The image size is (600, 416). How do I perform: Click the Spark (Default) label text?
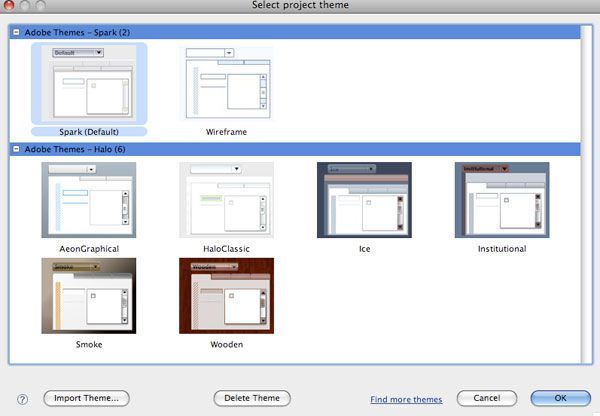coord(89,131)
